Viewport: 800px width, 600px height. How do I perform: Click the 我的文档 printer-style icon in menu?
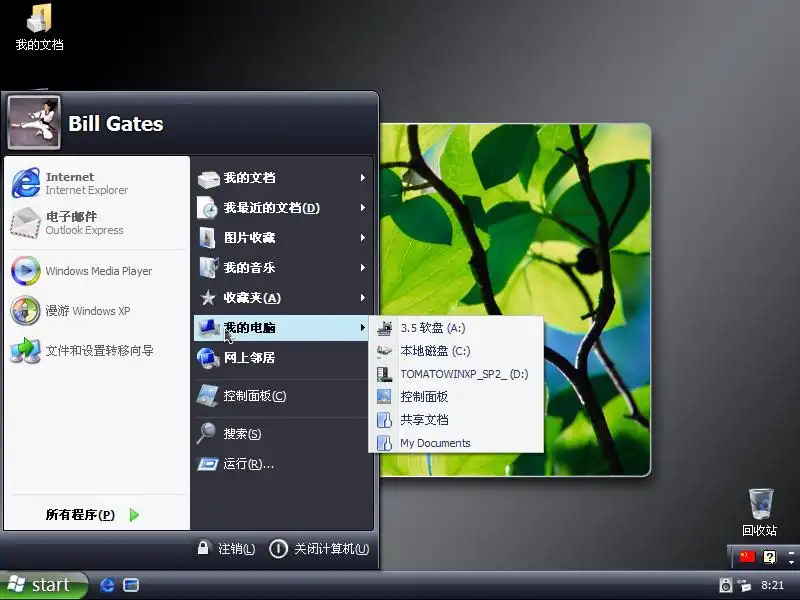click(x=208, y=179)
